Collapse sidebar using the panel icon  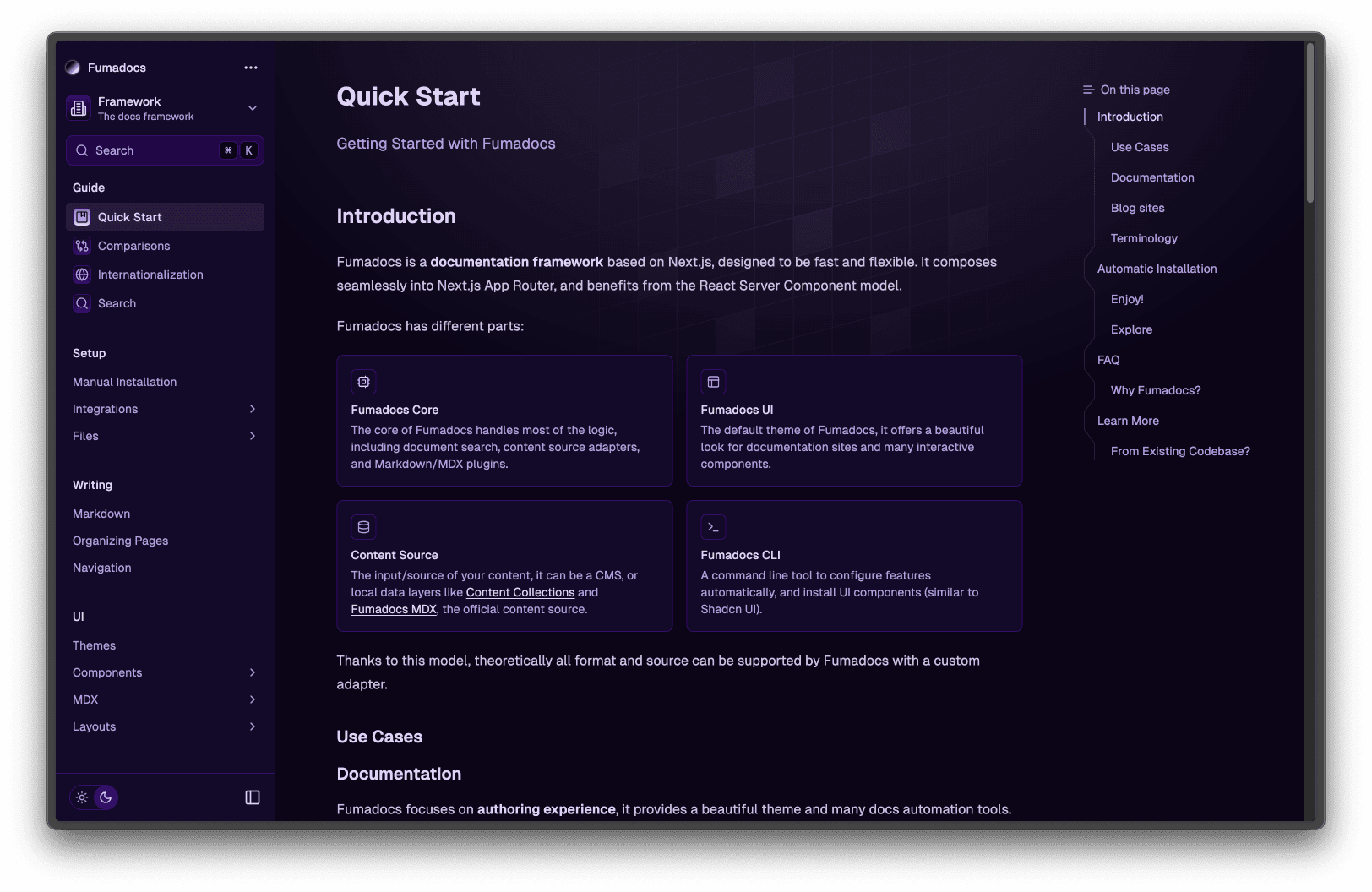[253, 797]
